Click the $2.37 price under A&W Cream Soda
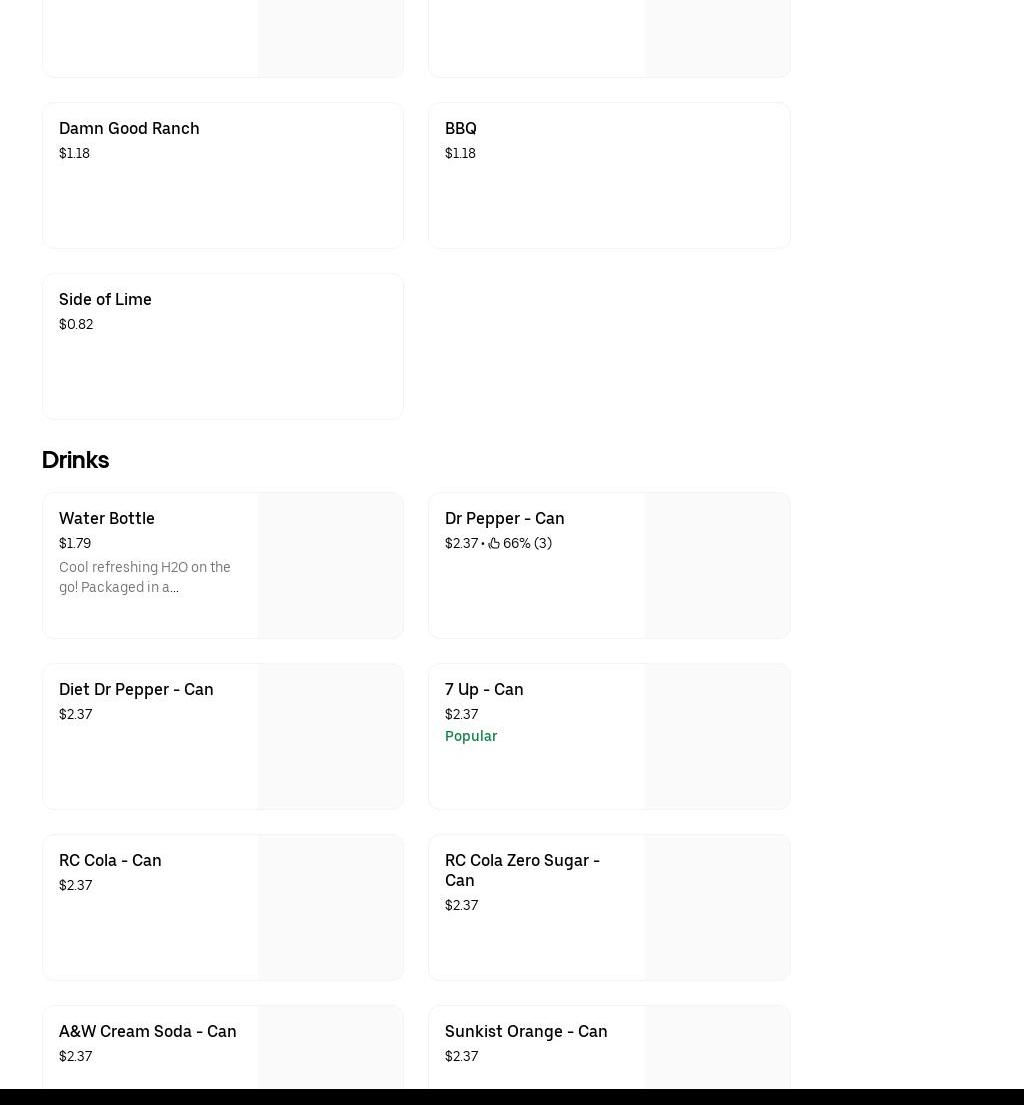Viewport: 1024px width, 1105px height. 75,1056
